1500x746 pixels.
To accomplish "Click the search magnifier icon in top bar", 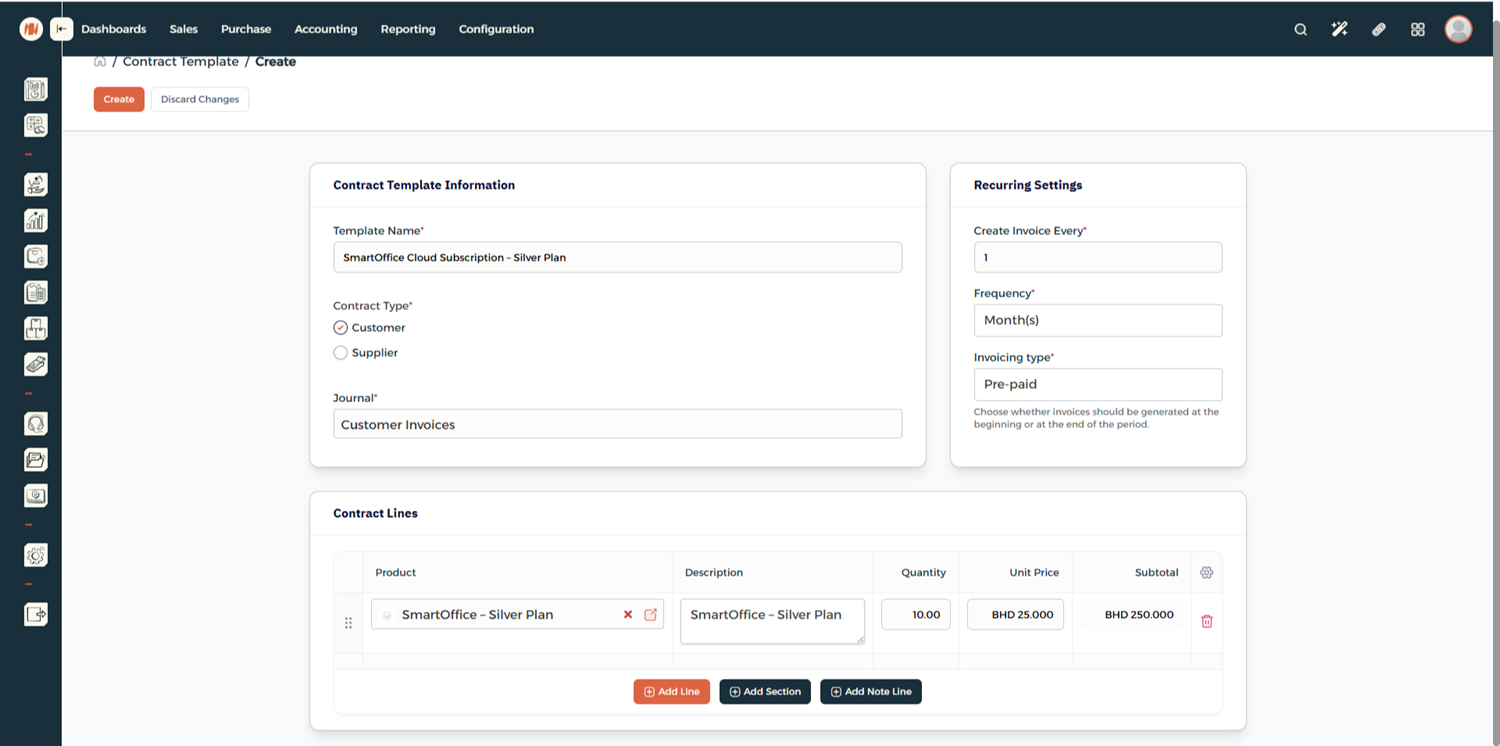I will coord(1300,30).
